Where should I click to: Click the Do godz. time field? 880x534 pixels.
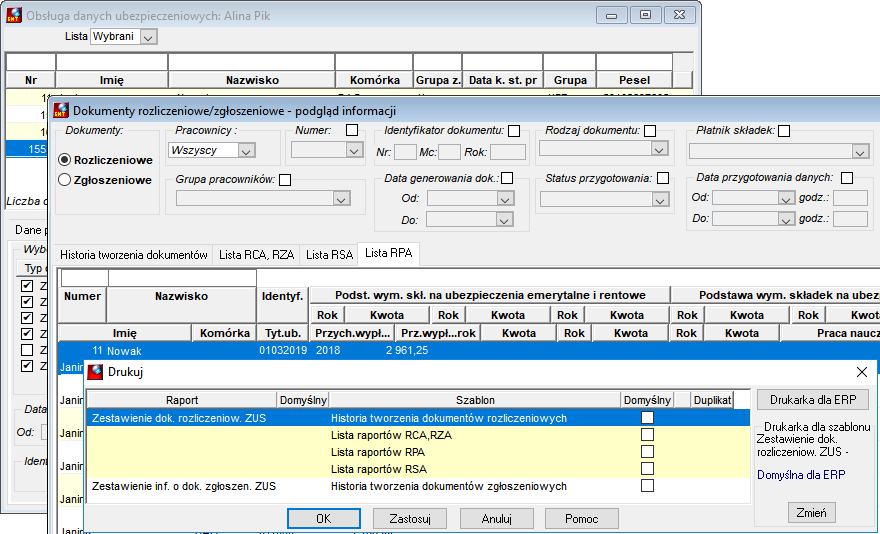click(x=850, y=219)
